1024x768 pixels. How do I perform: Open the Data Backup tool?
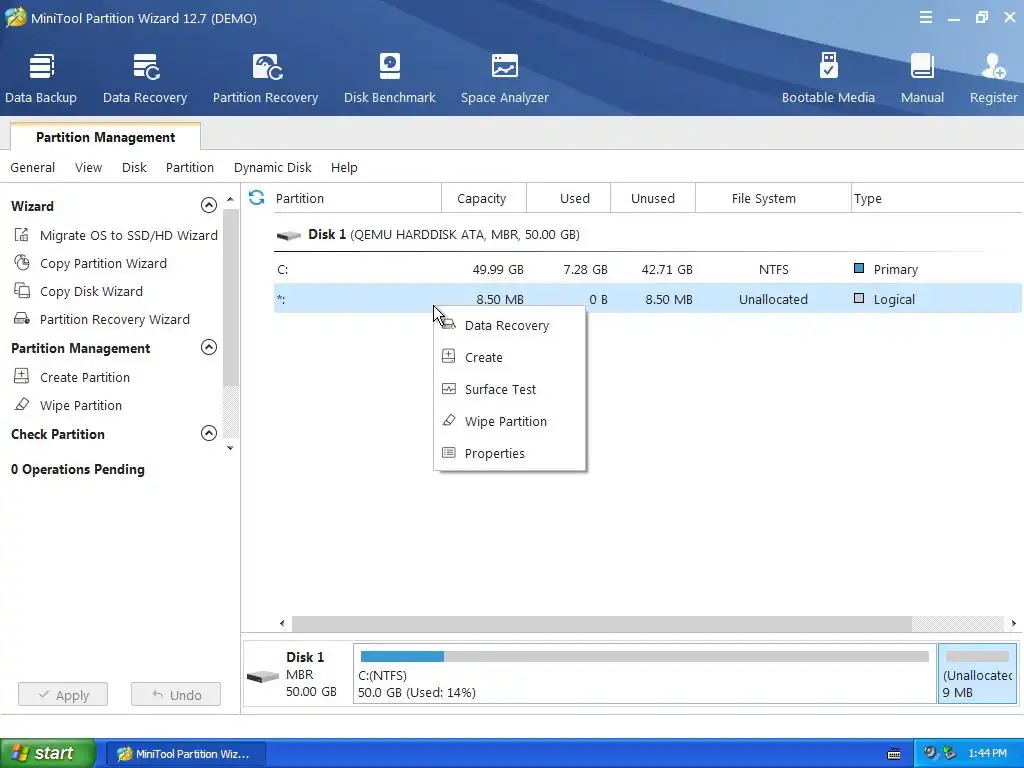coord(40,78)
